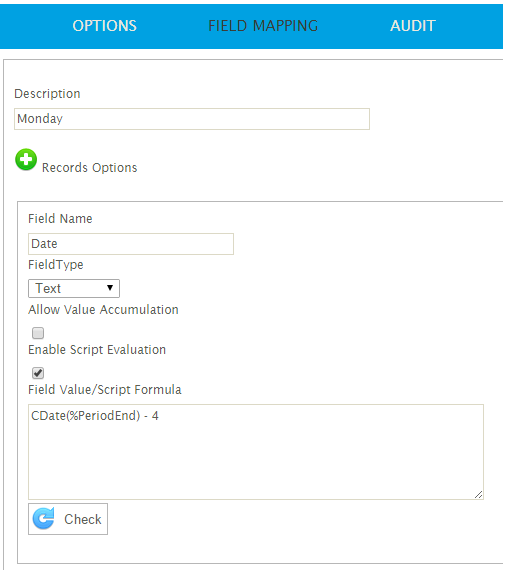Toggle the Allow Value Accumulation checkbox
Image resolution: width=513 pixels, height=580 pixels.
tap(38, 333)
